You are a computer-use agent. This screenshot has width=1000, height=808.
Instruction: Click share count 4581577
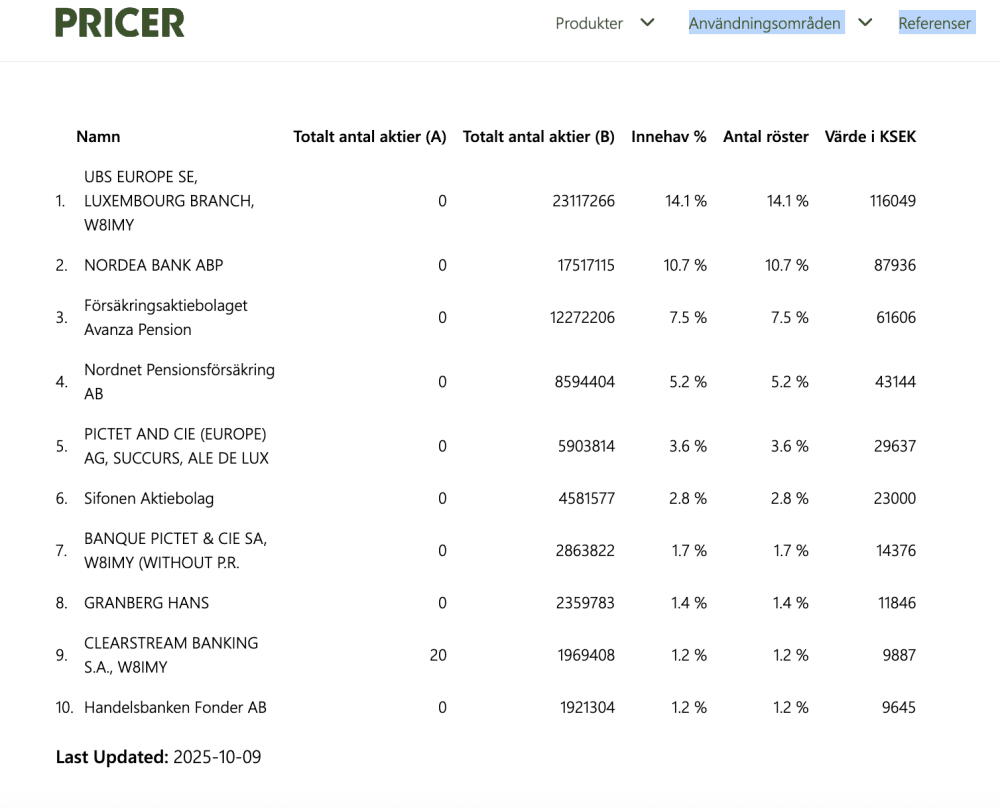click(x=587, y=499)
